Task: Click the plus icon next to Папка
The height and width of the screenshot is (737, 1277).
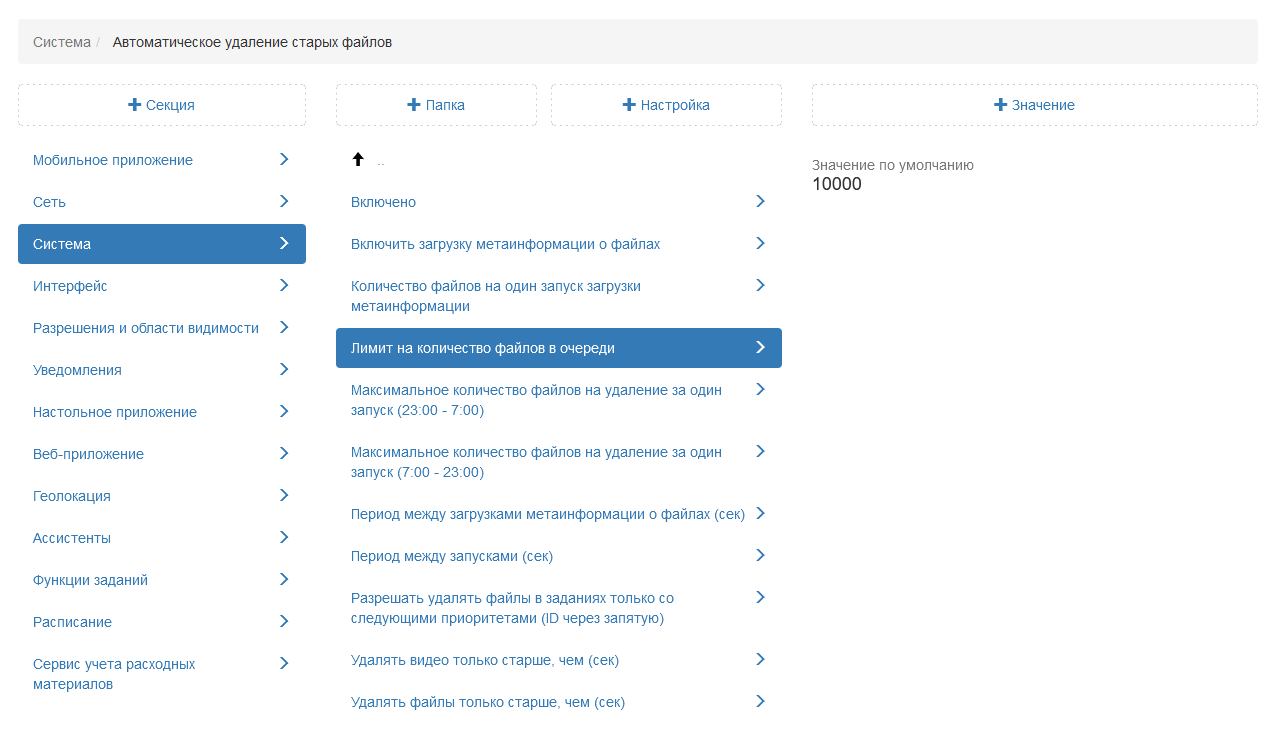Action: click(x=414, y=105)
